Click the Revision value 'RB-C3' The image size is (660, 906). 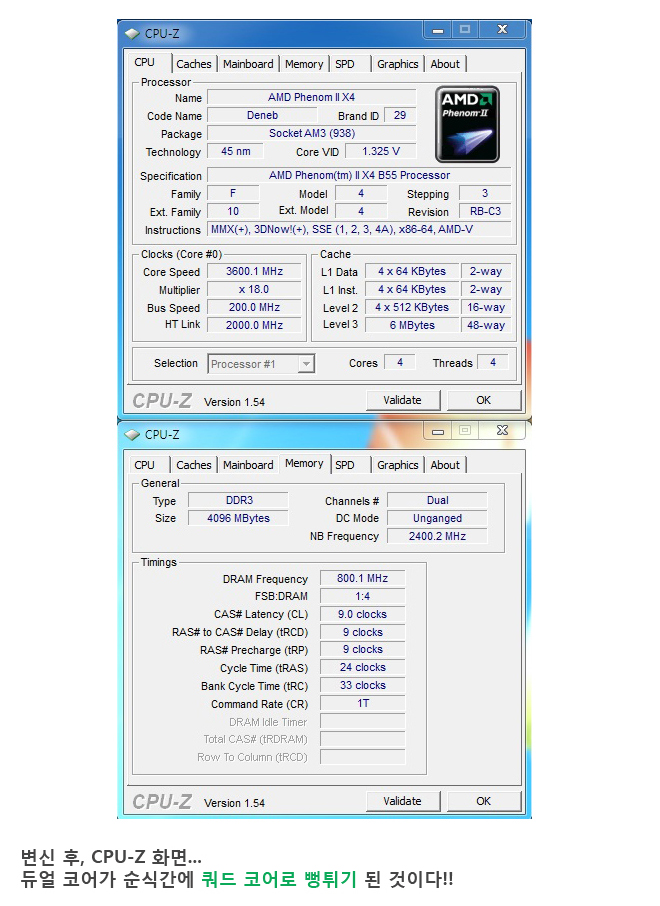[485, 211]
